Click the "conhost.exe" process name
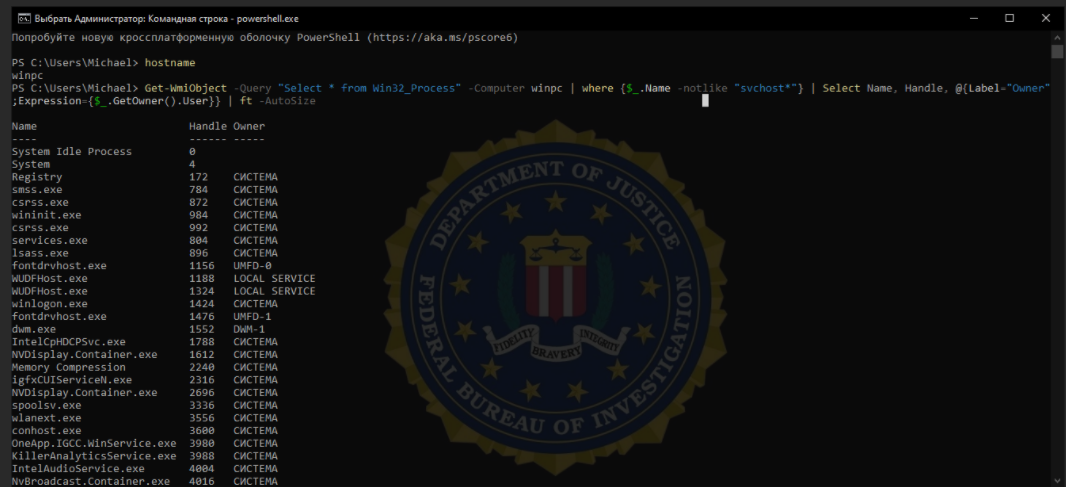The width and height of the screenshot is (1066, 487). [x=46, y=431]
